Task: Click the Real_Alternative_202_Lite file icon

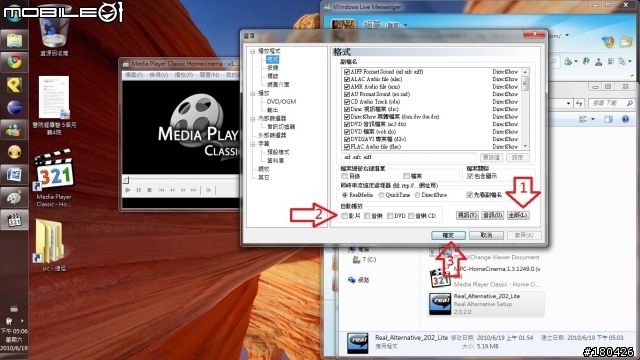Action: coord(440,304)
